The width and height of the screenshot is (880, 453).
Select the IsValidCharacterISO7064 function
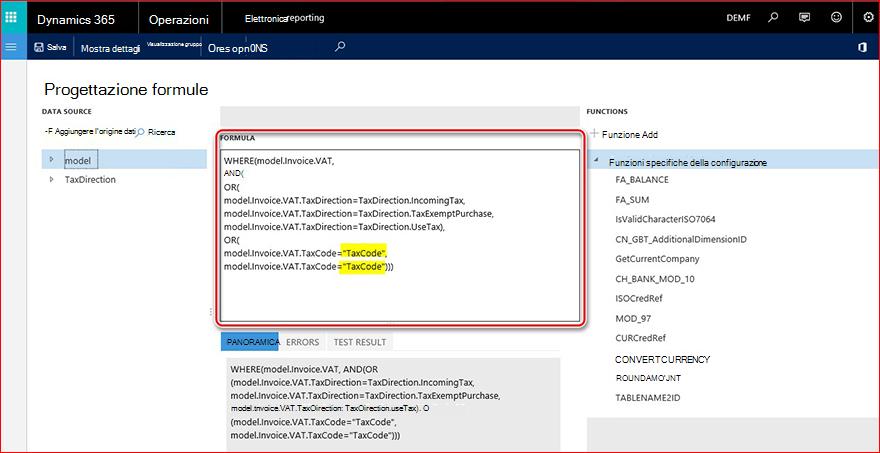[665, 219]
